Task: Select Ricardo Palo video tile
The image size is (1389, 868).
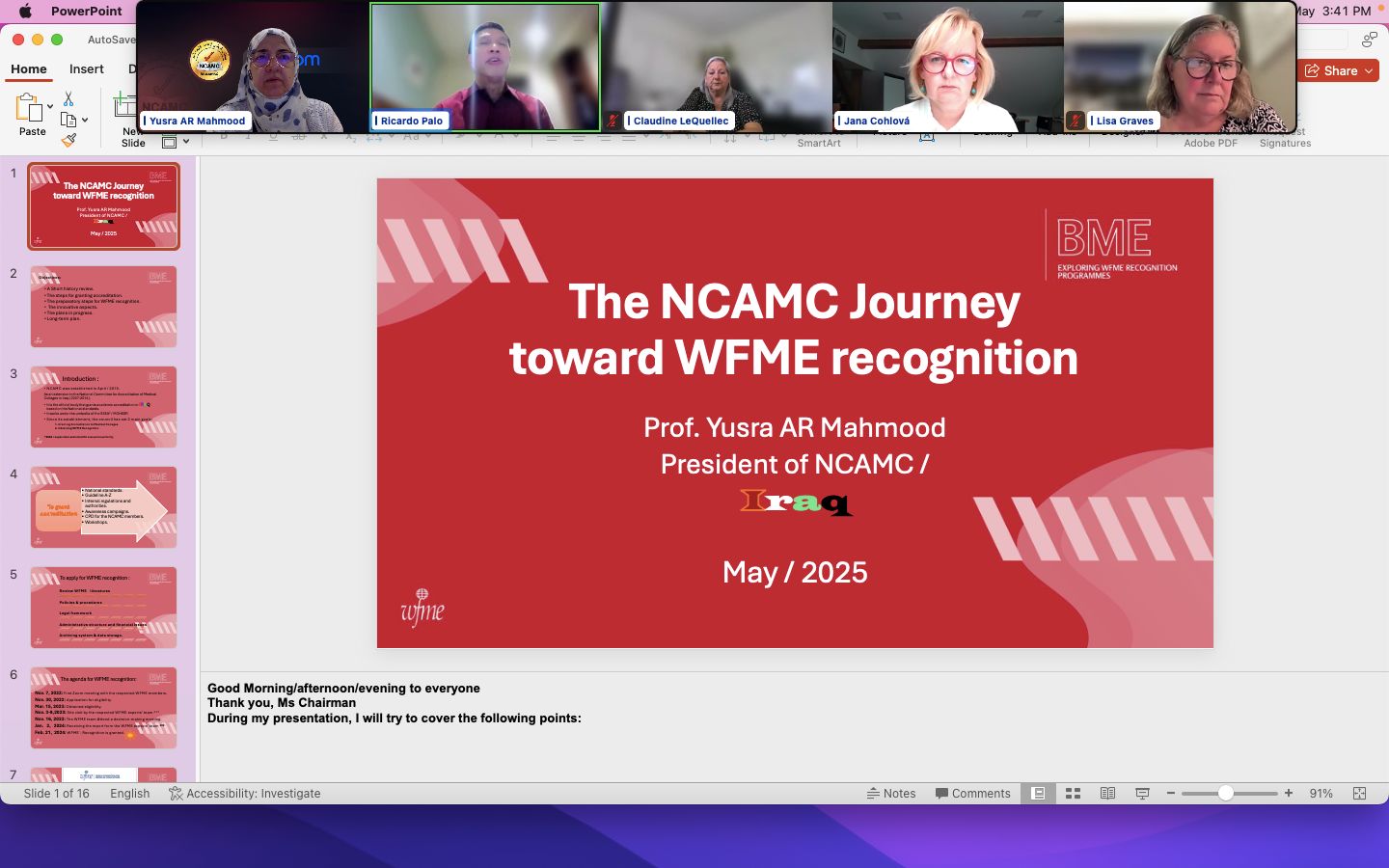Action: tap(485, 67)
